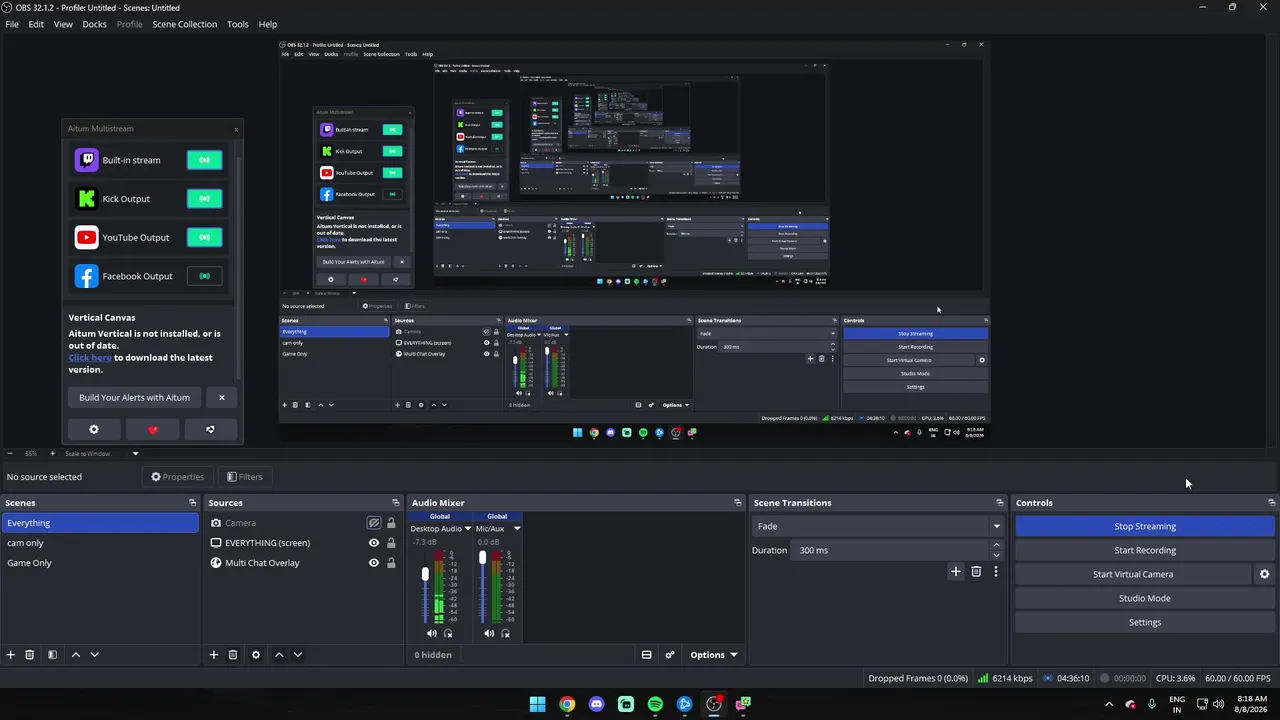Screen dimensions: 1280x720
Task: Float the Scenes dock with its undock icon
Action: 193,503
